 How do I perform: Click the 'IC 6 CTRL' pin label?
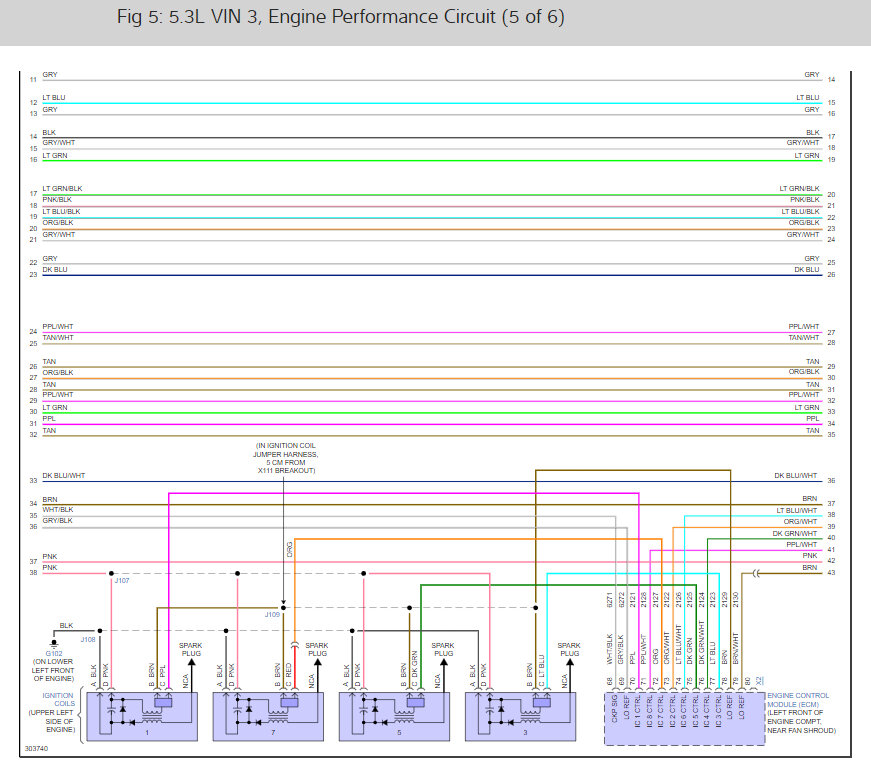(x=684, y=711)
